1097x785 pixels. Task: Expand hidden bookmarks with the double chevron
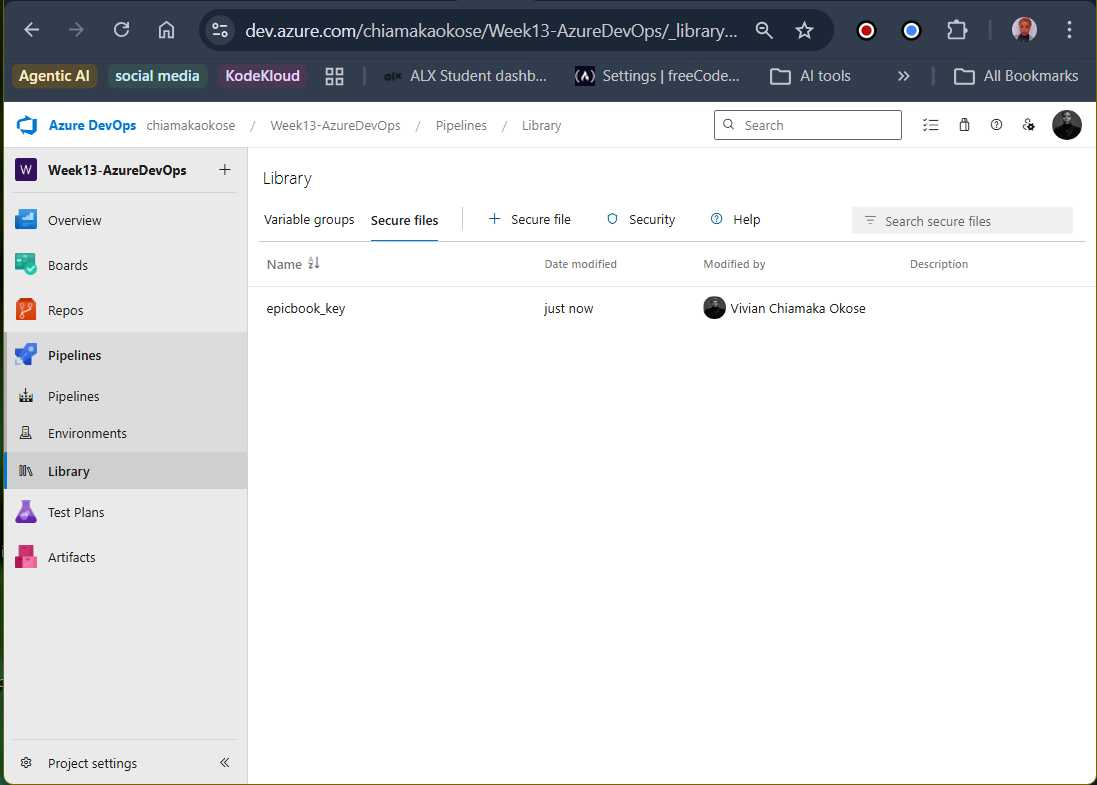(x=903, y=76)
